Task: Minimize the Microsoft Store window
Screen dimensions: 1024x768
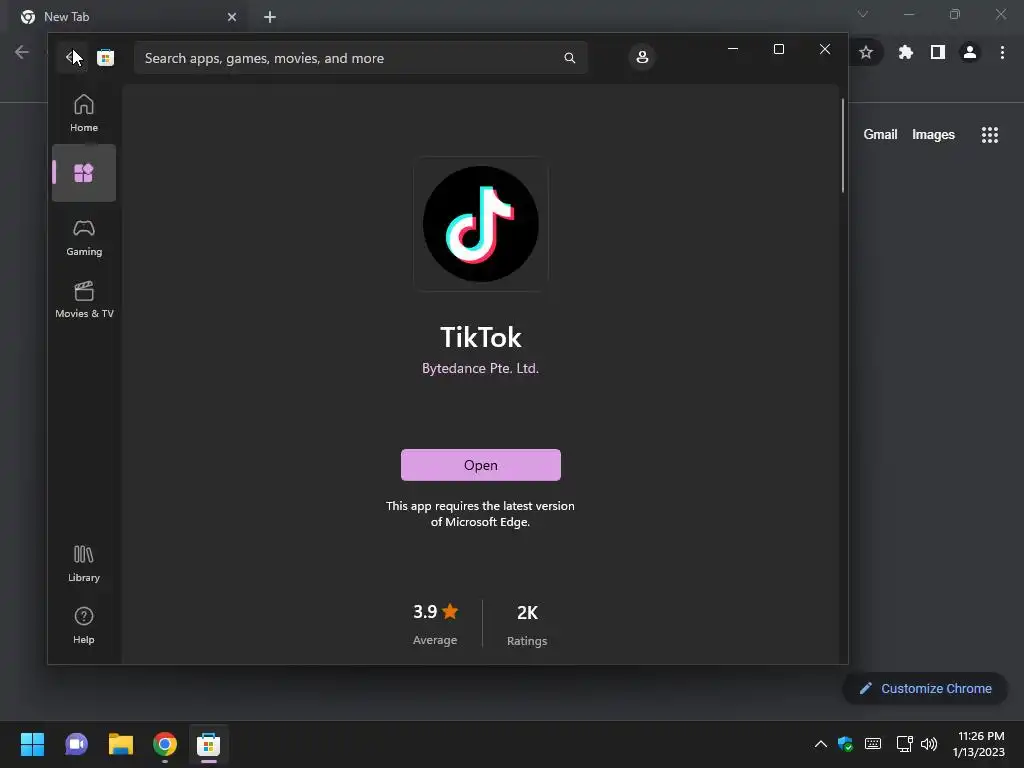Action: [x=733, y=49]
